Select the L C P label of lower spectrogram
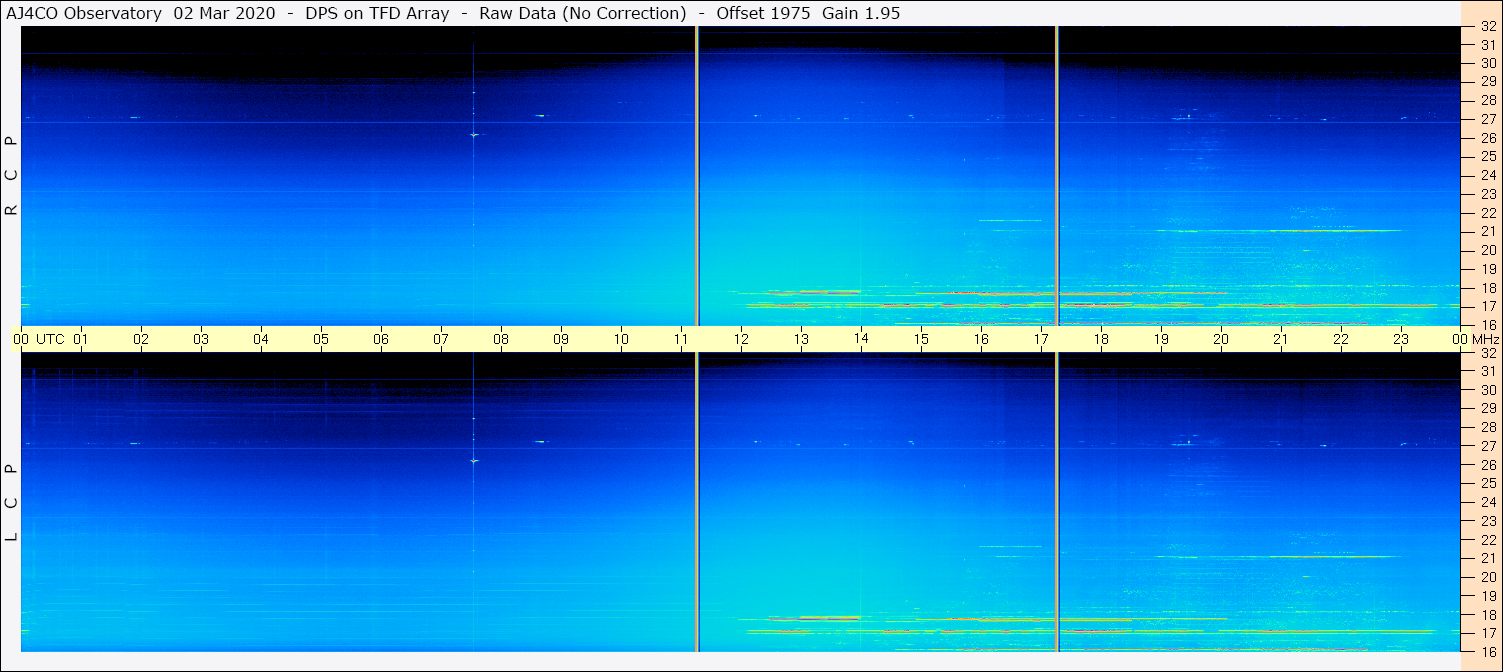Viewport: 1503px width, 672px height. point(11,502)
